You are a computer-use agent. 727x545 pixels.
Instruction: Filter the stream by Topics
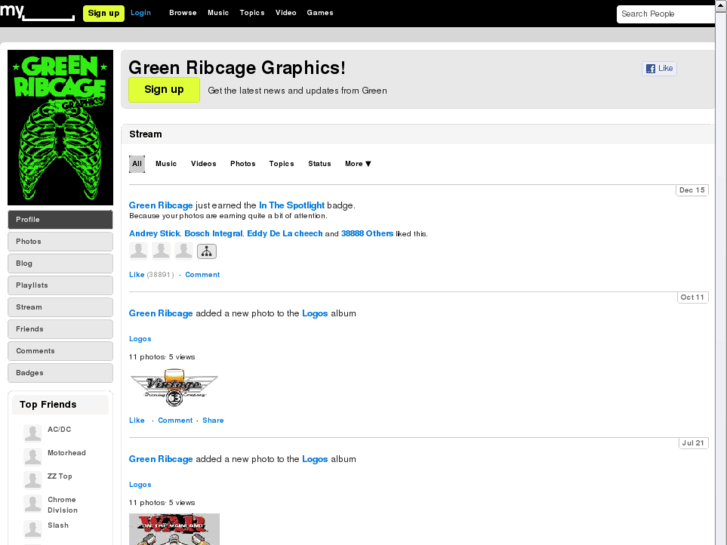(281, 164)
